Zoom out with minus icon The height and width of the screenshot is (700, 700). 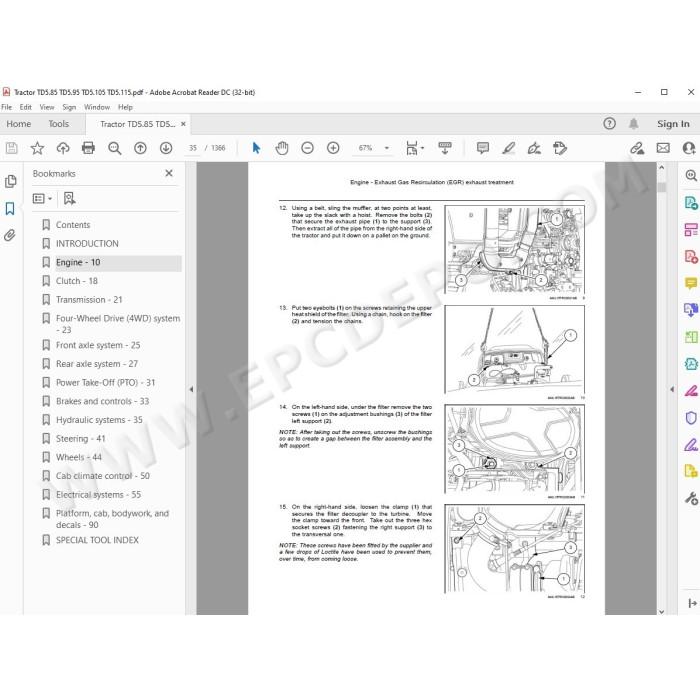307,148
